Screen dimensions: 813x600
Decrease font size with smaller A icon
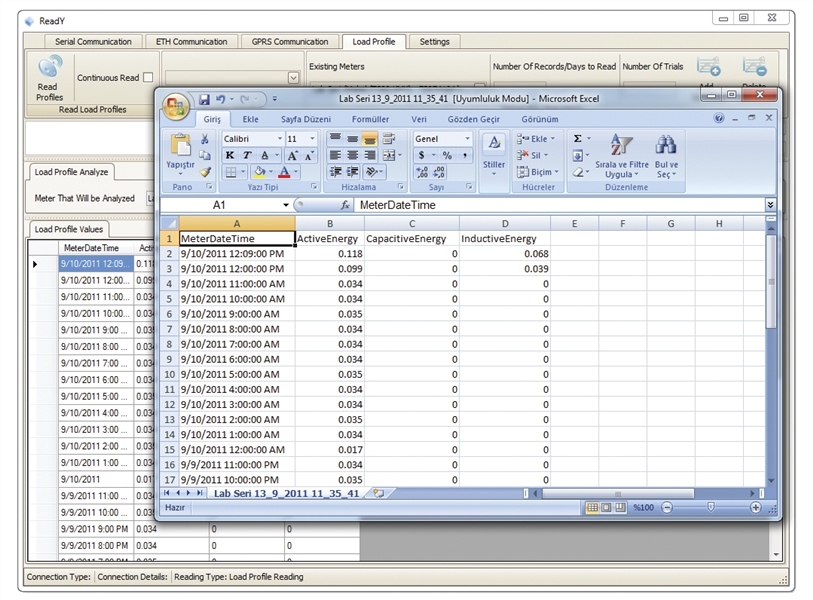(309, 156)
